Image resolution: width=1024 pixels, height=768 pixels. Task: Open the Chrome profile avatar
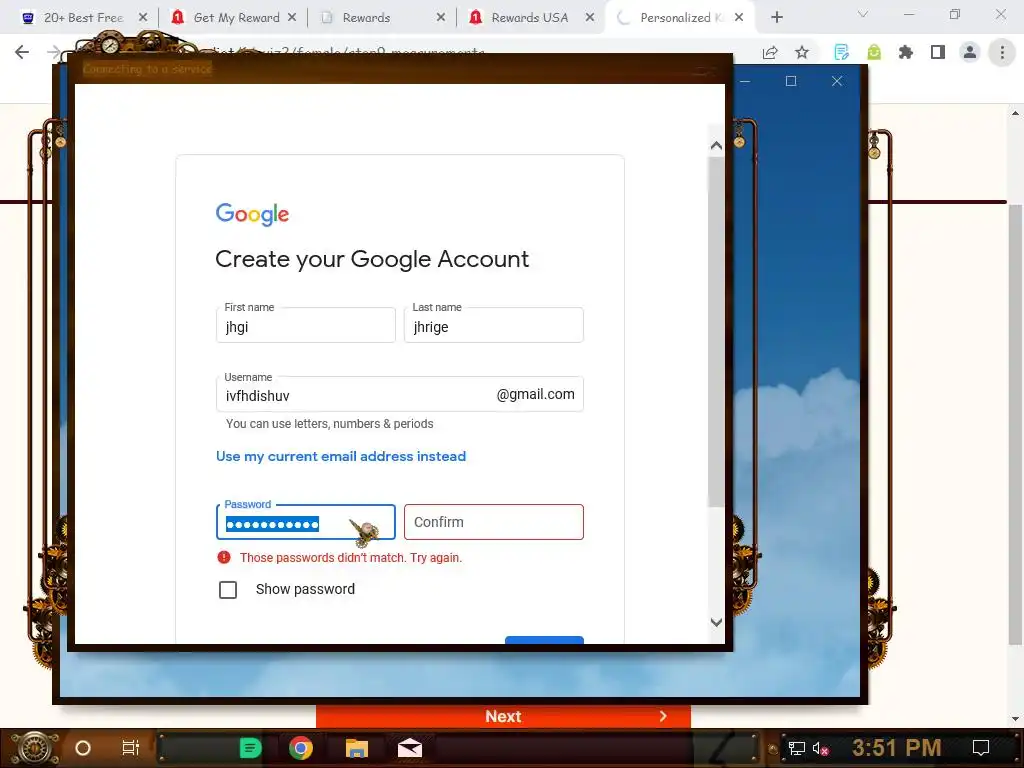coord(970,53)
